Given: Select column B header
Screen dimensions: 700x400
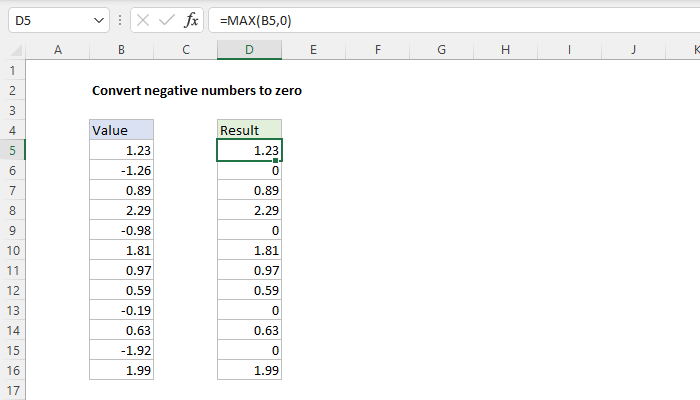Looking at the screenshot, I should (x=121, y=50).
